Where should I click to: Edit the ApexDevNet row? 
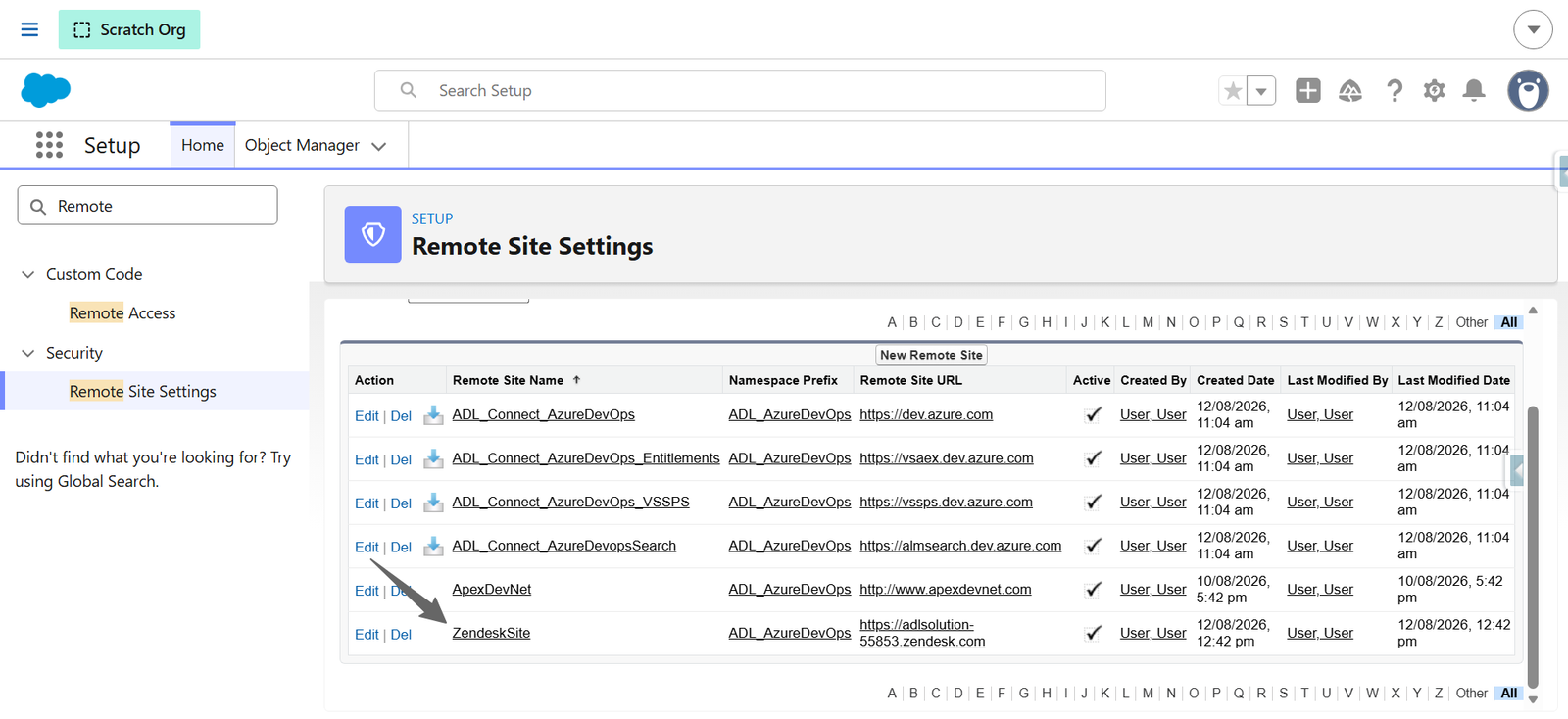pos(367,591)
